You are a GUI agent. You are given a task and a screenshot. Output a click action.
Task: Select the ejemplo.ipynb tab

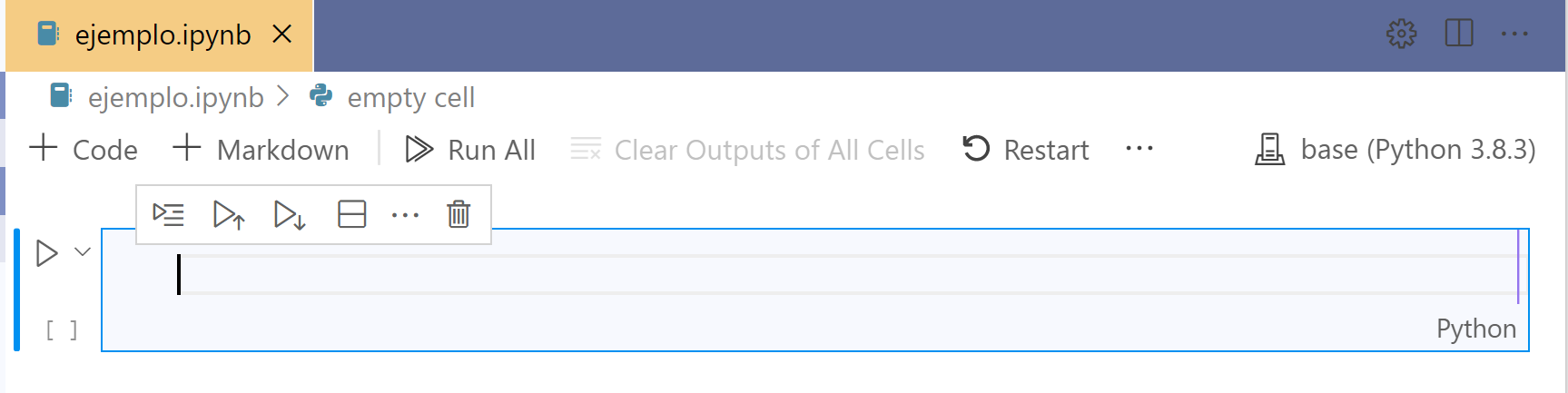point(162,35)
